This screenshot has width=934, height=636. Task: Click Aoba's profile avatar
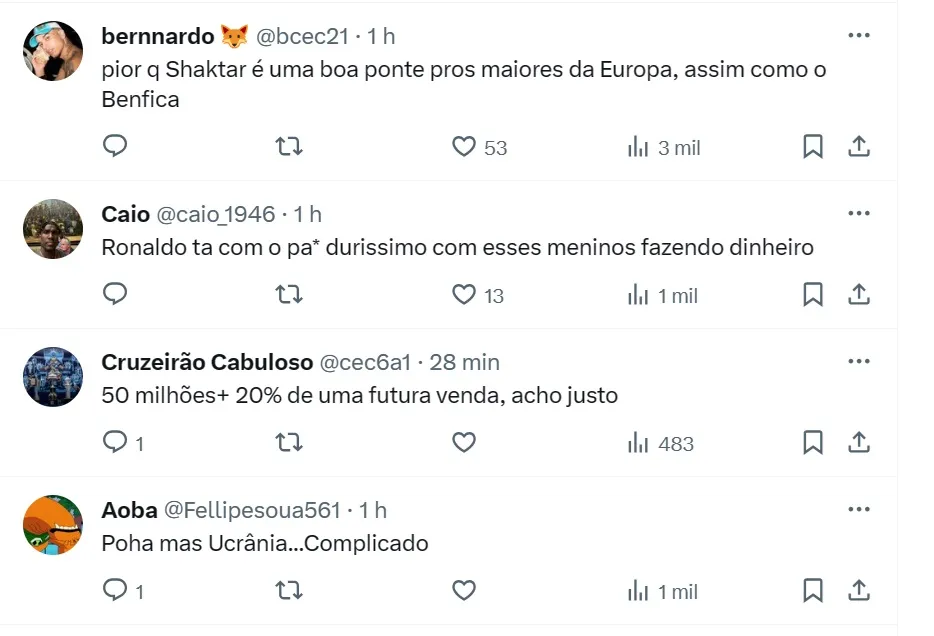(53, 525)
